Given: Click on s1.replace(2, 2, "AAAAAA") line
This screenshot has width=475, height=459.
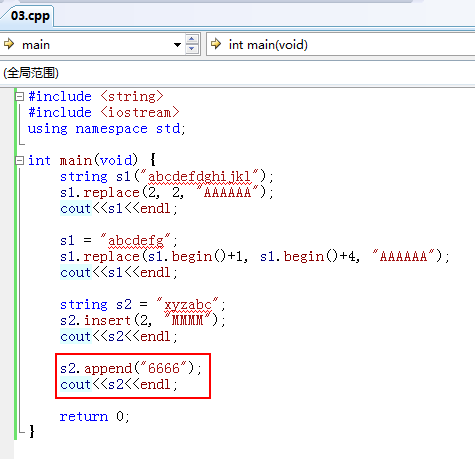Looking at the screenshot, I should (x=167, y=193).
